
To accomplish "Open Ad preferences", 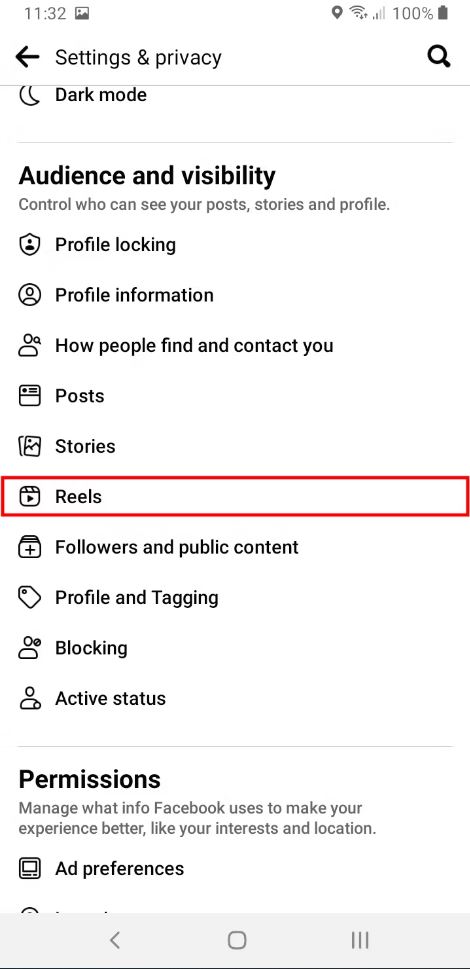I will (235, 869).
